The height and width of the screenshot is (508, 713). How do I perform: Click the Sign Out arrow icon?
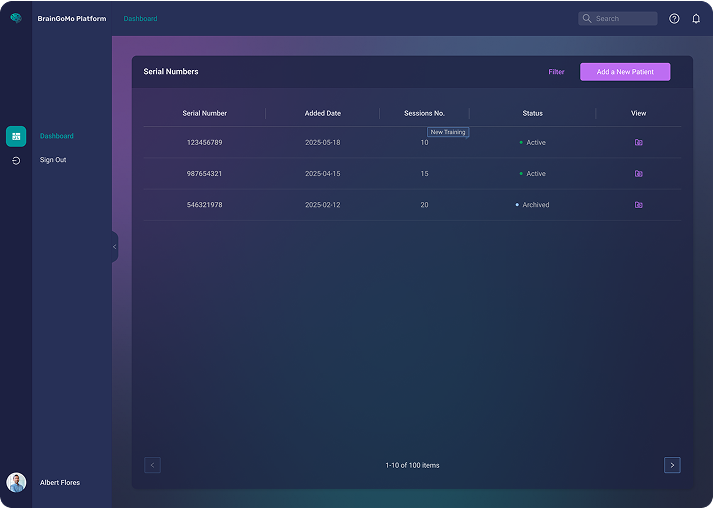[x=16, y=161]
